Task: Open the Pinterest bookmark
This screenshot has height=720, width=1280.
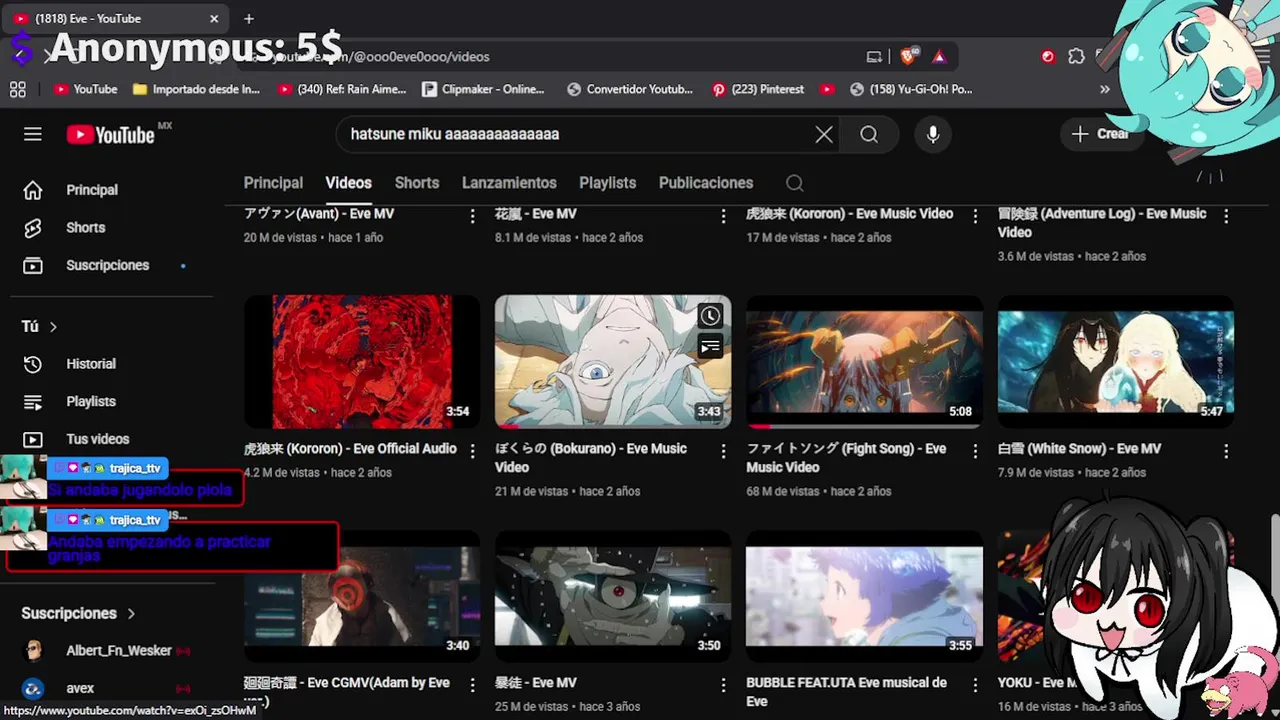Action: (x=758, y=89)
